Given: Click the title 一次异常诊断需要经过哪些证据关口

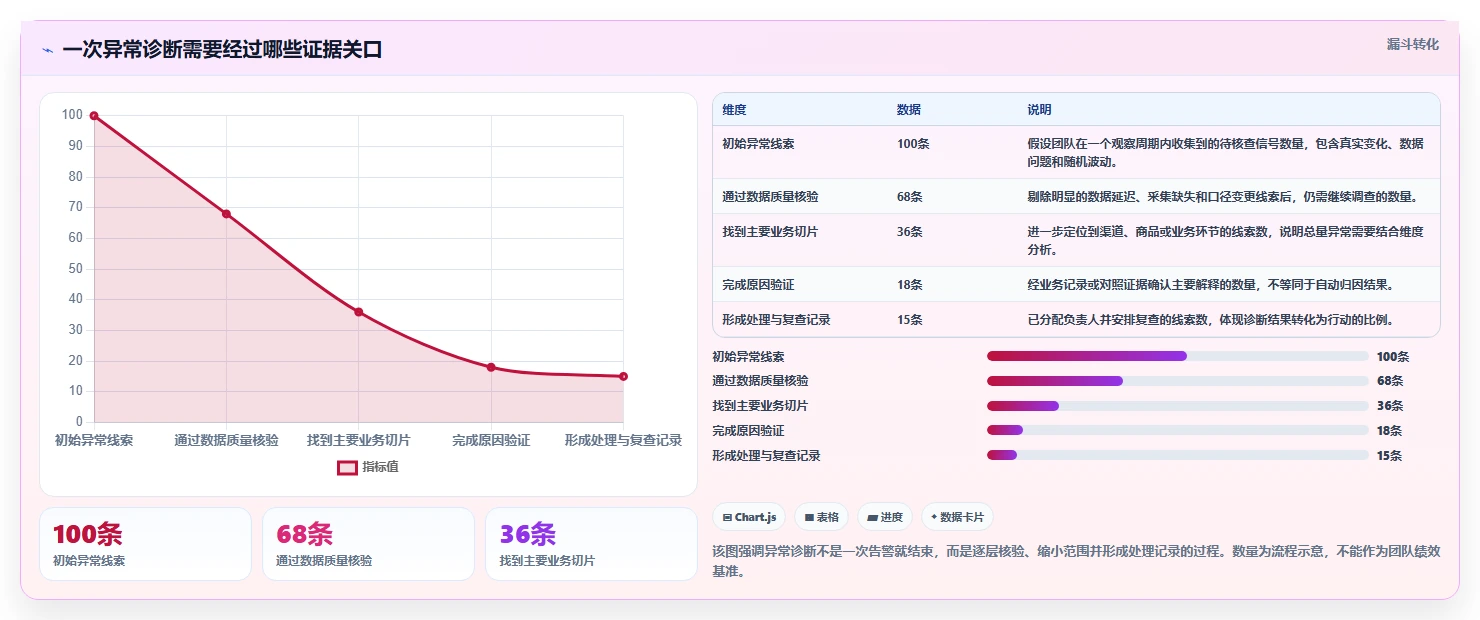Looking at the screenshot, I should (222, 50).
